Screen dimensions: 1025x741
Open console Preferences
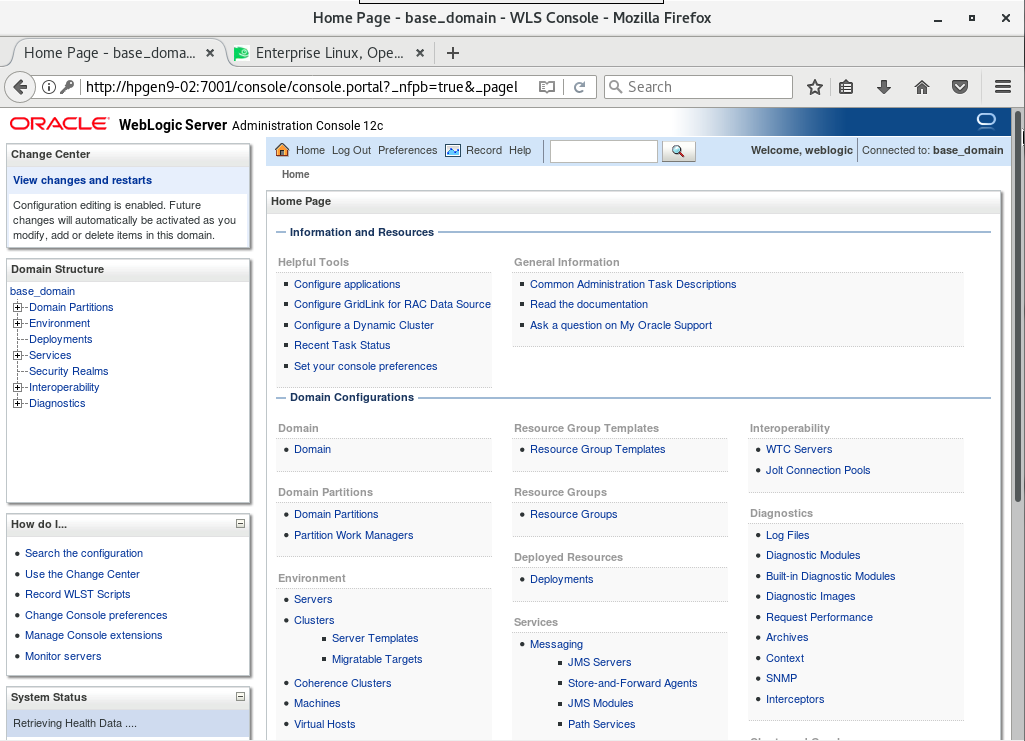pyautogui.click(x=407, y=150)
